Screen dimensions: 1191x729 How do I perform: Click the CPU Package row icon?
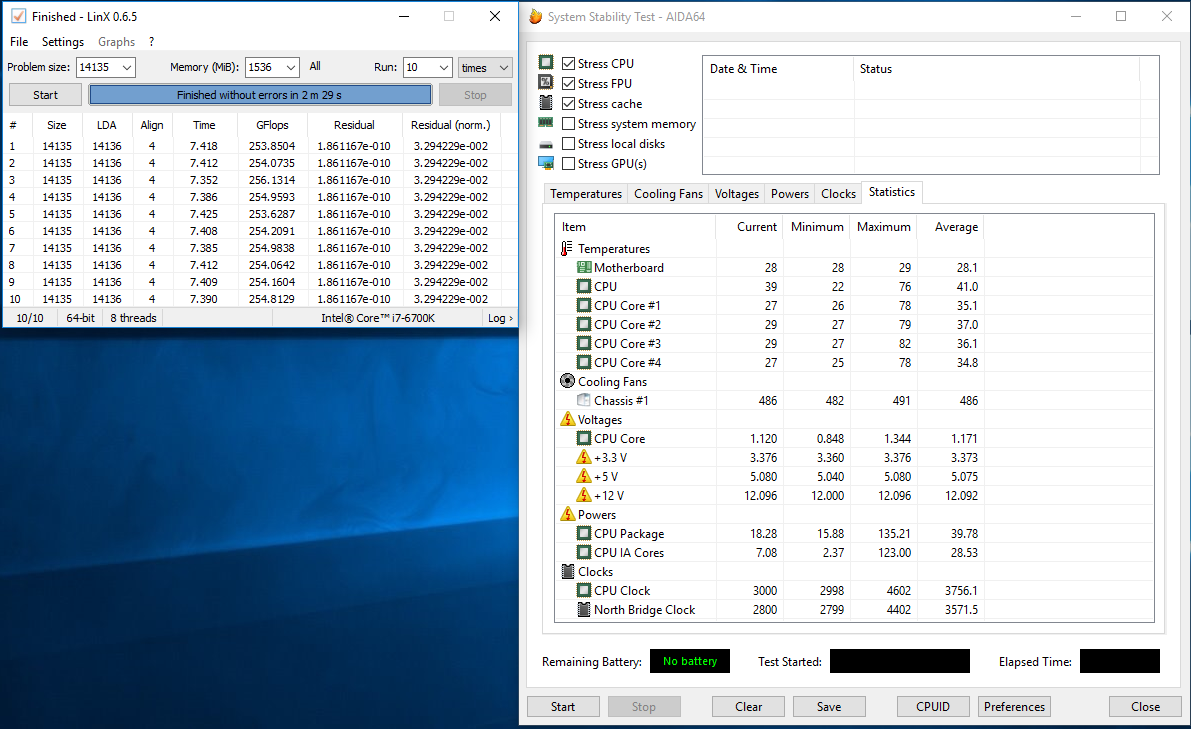click(x=583, y=533)
